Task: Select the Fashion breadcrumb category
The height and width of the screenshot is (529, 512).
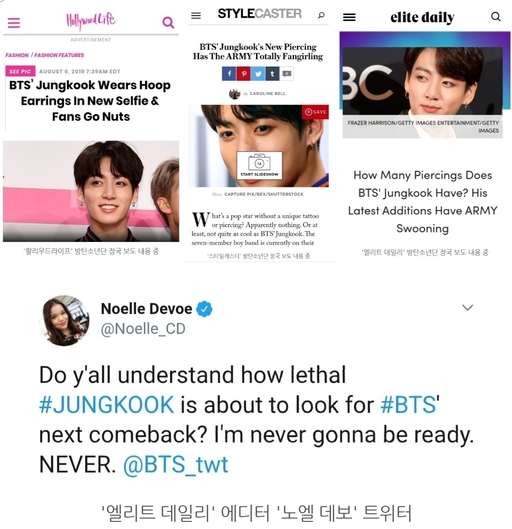Action: pyautogui.click(x=17, y=55)
